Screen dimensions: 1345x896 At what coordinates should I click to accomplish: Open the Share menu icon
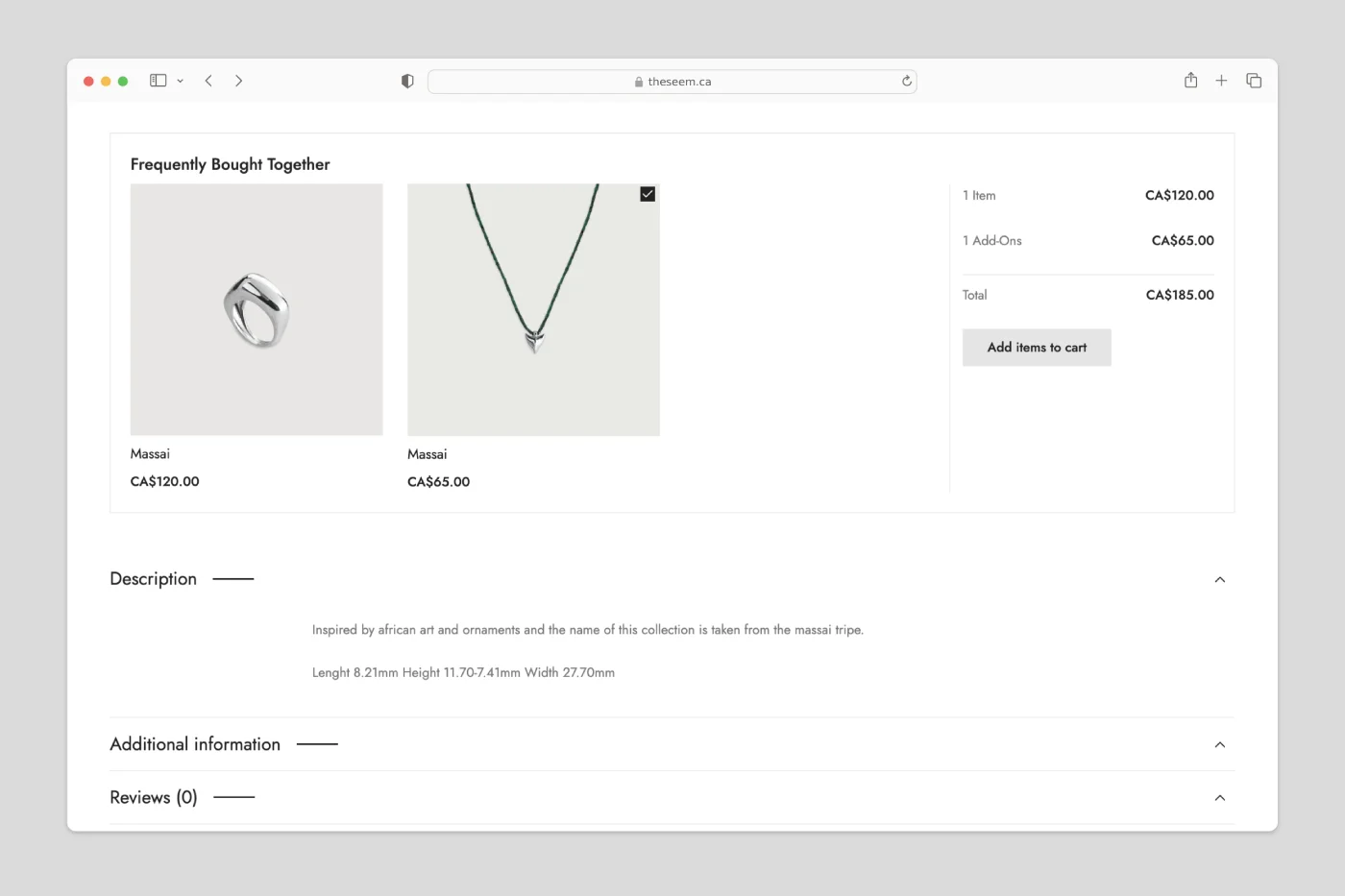point(1190,81)
